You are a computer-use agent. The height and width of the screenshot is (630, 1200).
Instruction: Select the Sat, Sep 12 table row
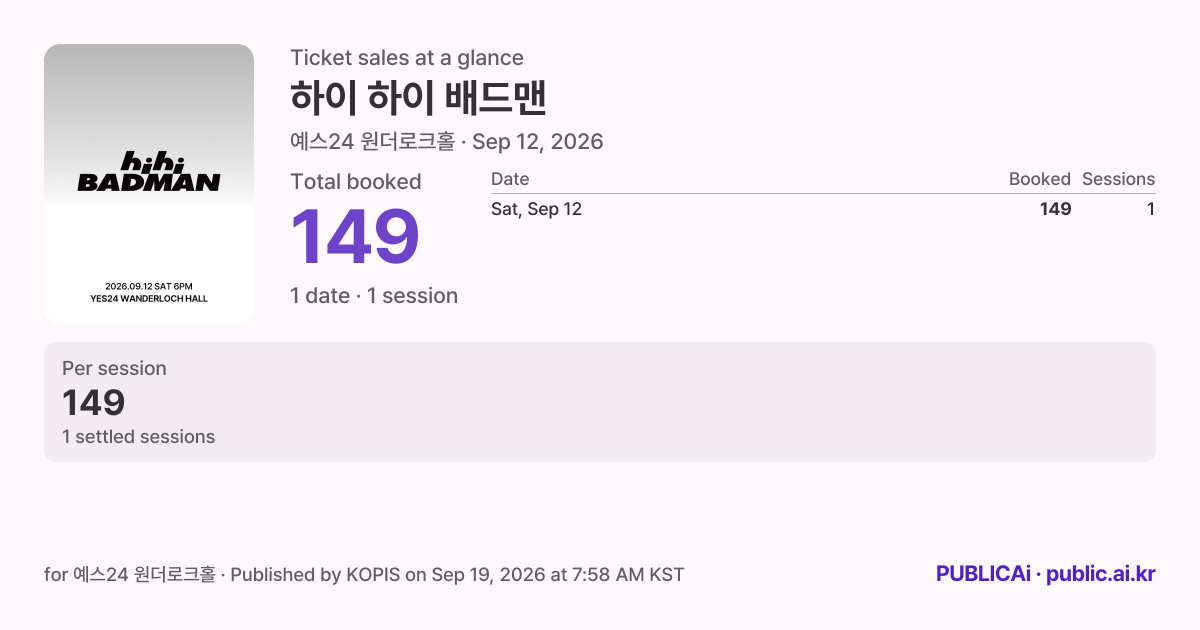[823, 209]
